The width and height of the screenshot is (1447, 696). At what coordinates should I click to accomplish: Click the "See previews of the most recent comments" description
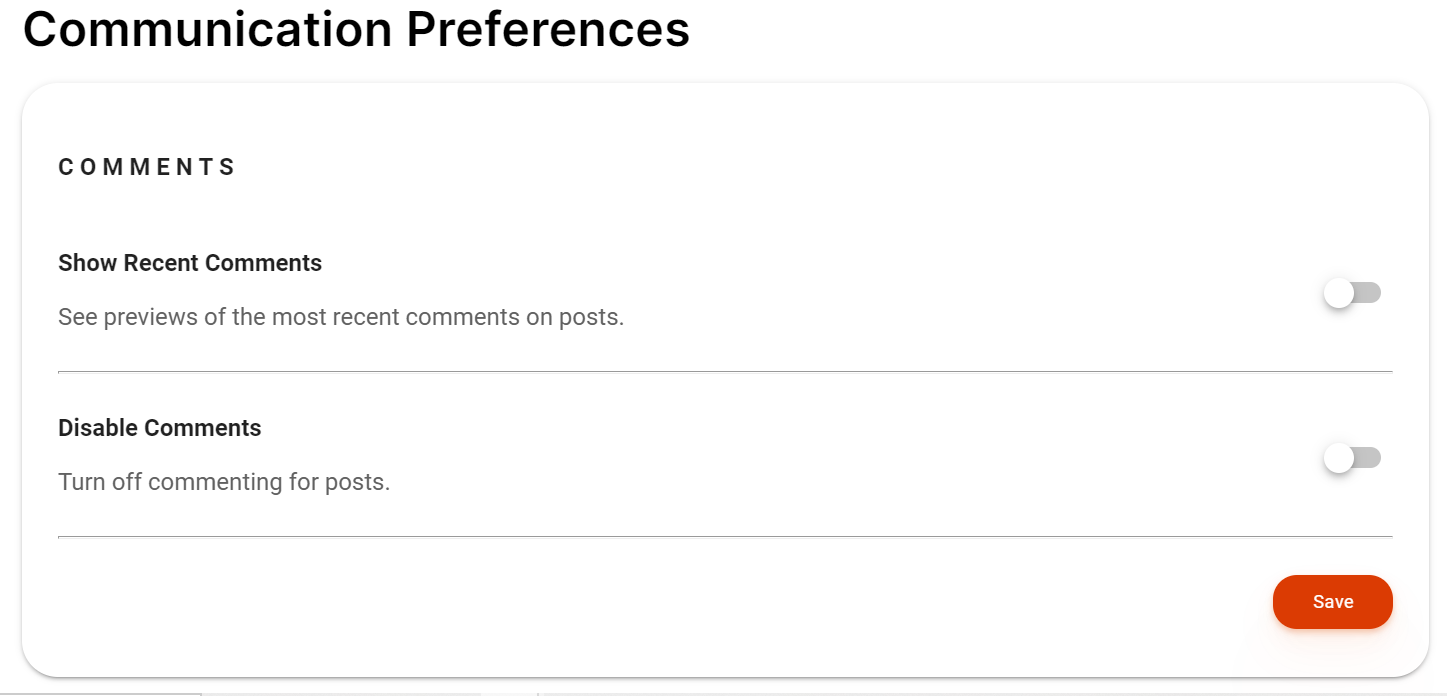pos(341,318)
